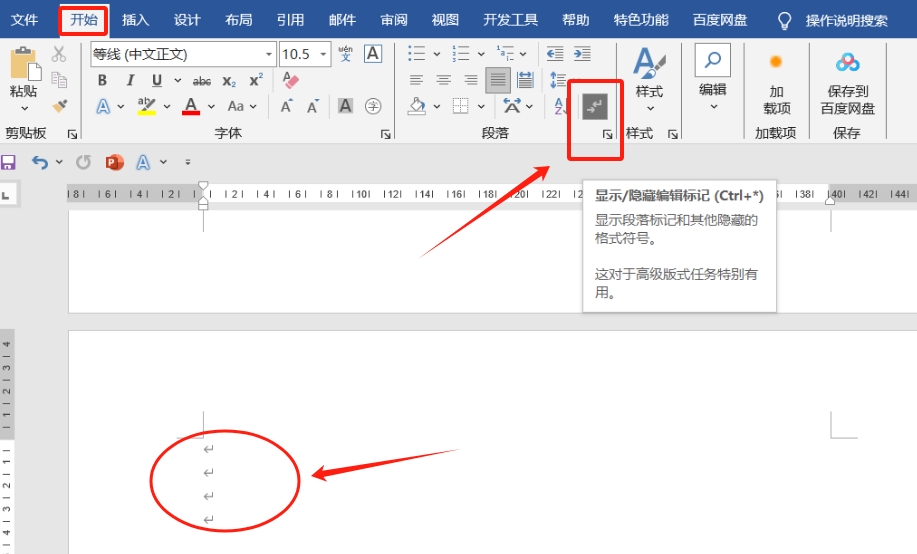Image resolution: width=917 pixels, height=554 pixels.
Task: Toggle Italic formatting
Action: tap(130, 80)
